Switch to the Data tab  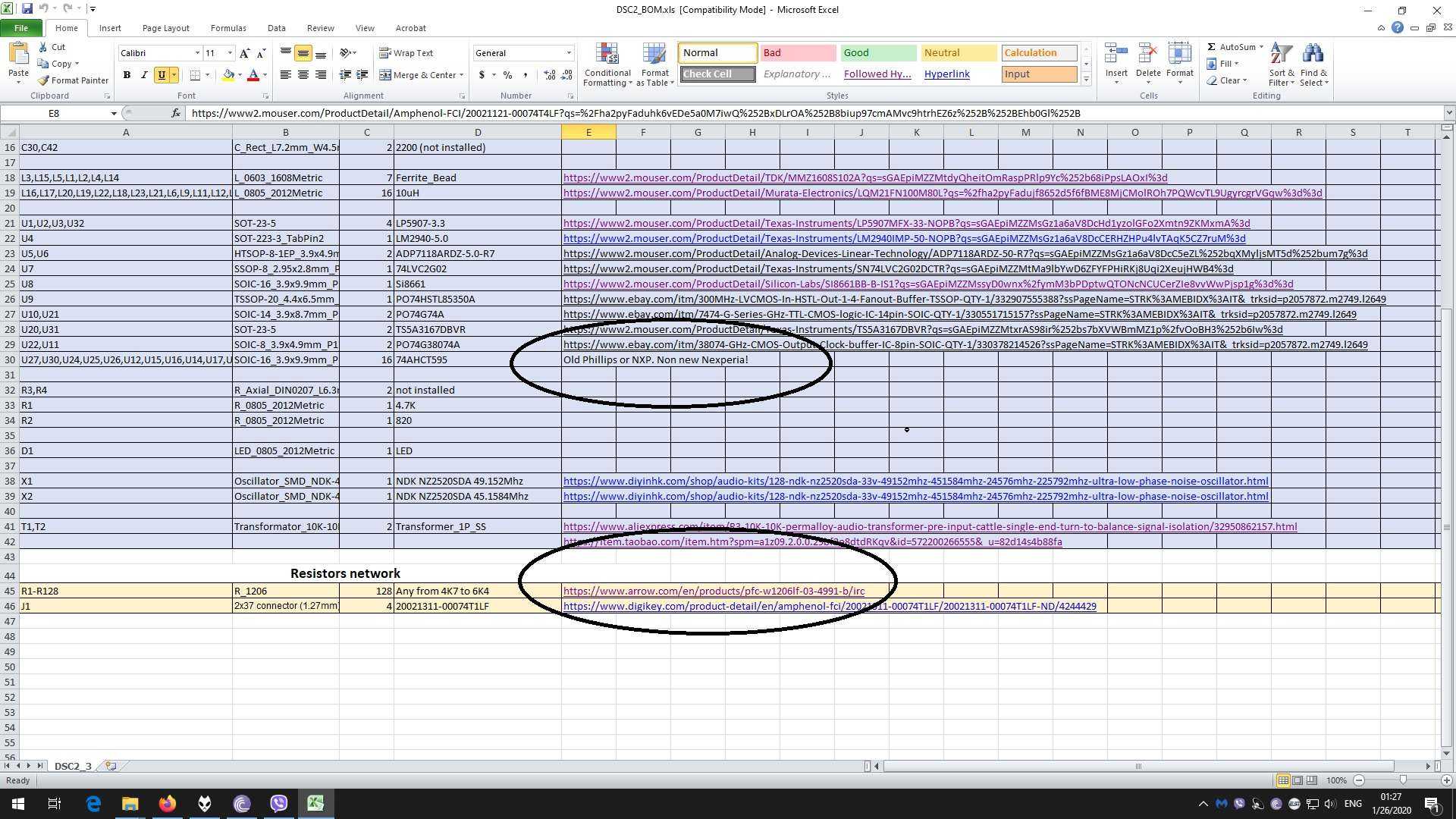tap(276, 28)
